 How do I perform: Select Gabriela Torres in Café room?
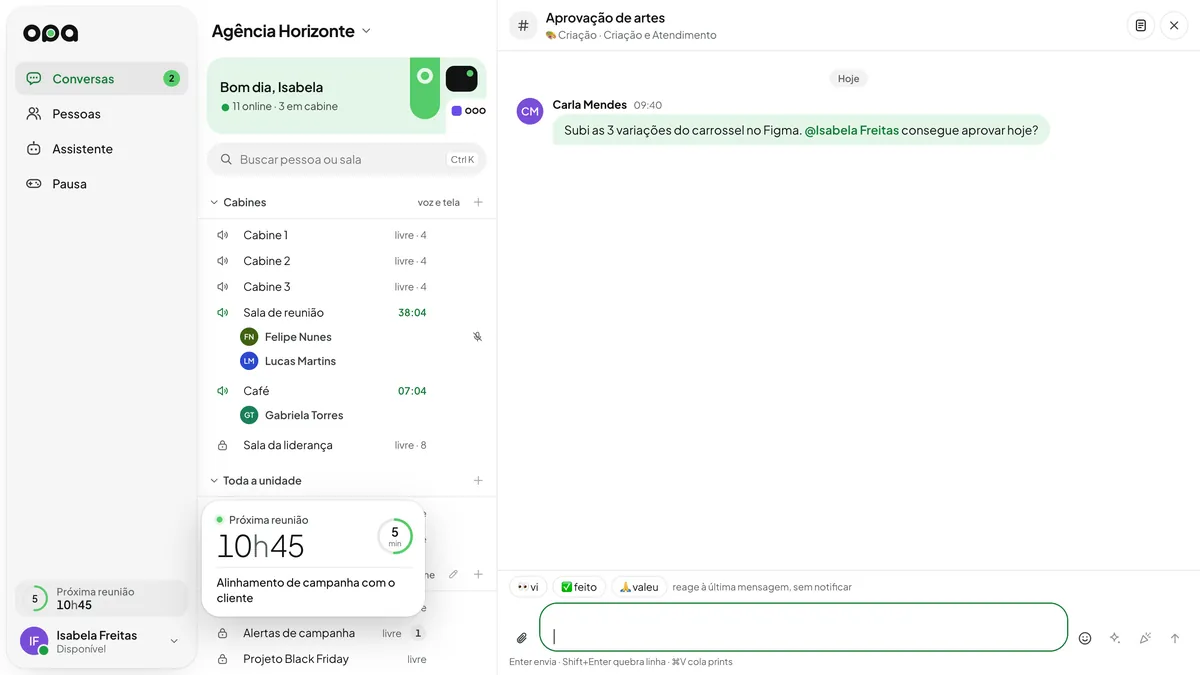(304, 415)
